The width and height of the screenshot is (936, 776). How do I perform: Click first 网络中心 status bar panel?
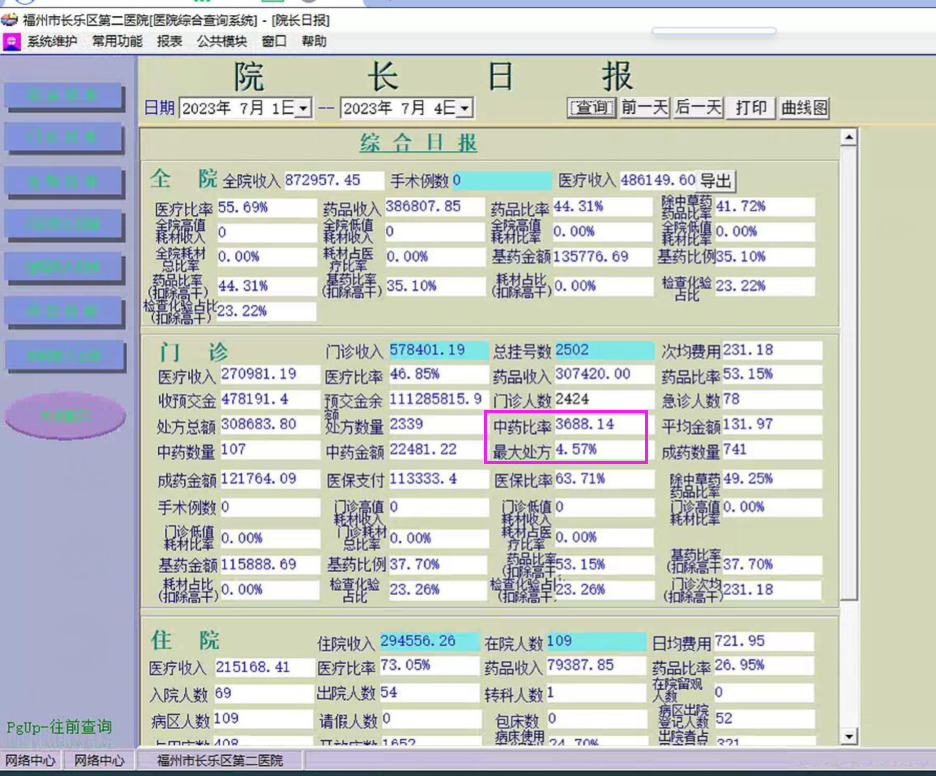point(30,760)
